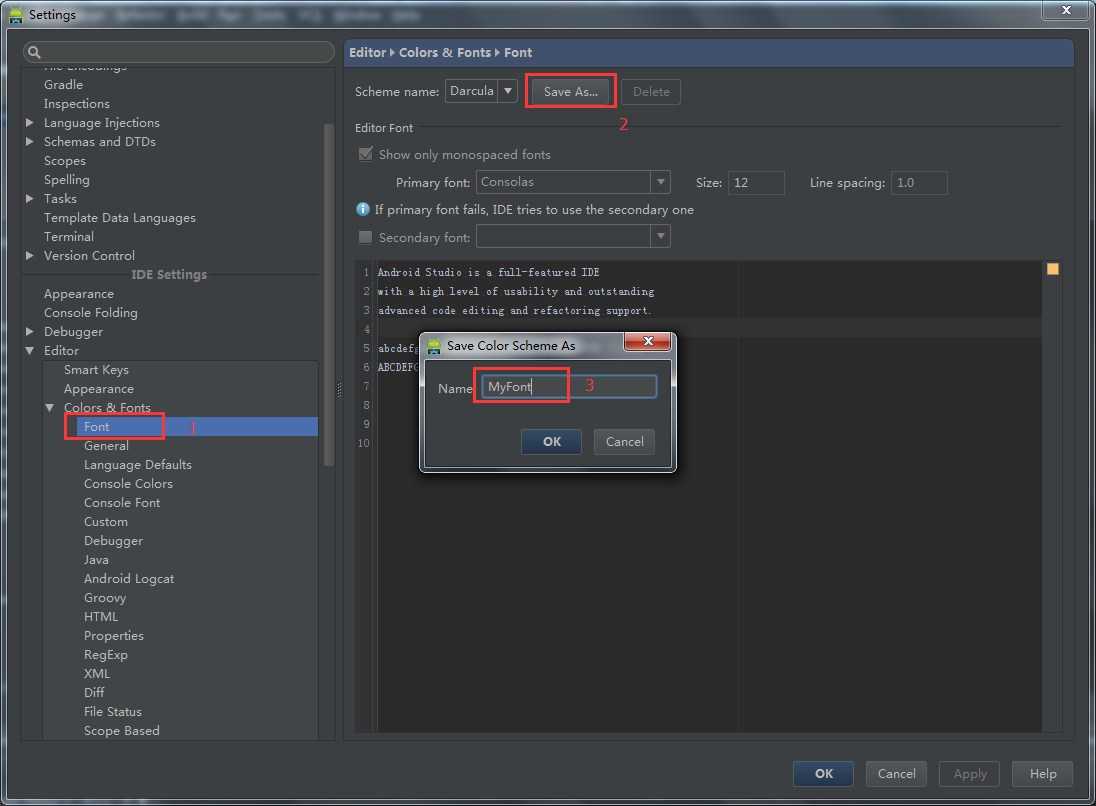Click Editor in the breadcrumb header
This screenshot has height=806, width=1096.
click(x=367, y=52)
